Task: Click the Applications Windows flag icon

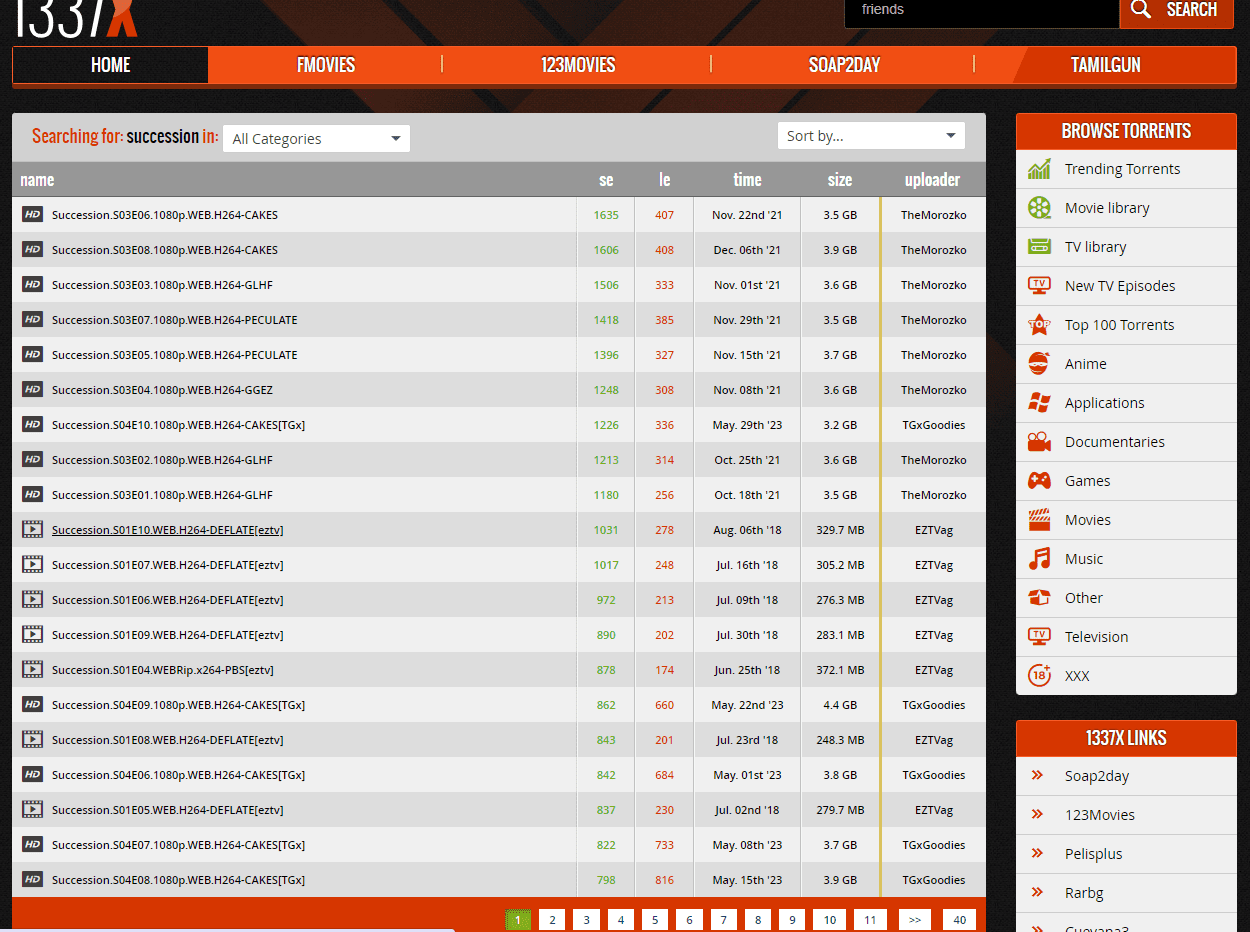Action: point(1039,403)
